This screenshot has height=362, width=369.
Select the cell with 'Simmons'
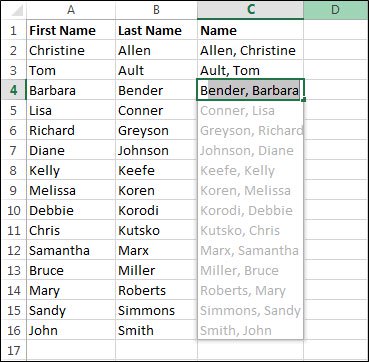click(x=156, y=310)
